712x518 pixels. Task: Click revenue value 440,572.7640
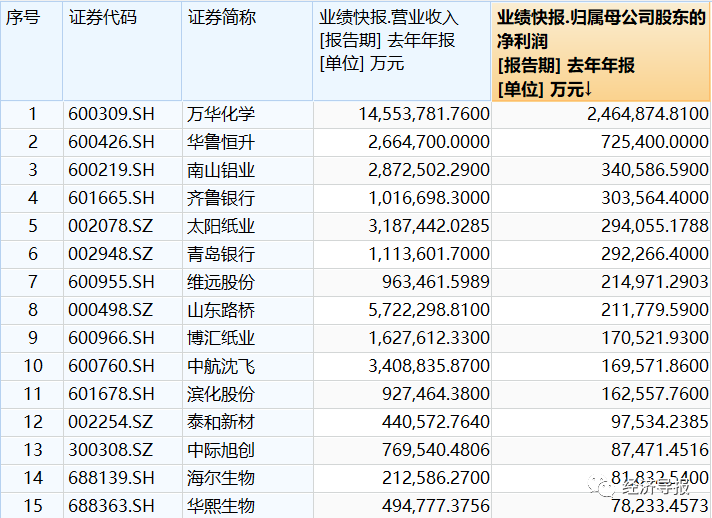pos(435,422)
